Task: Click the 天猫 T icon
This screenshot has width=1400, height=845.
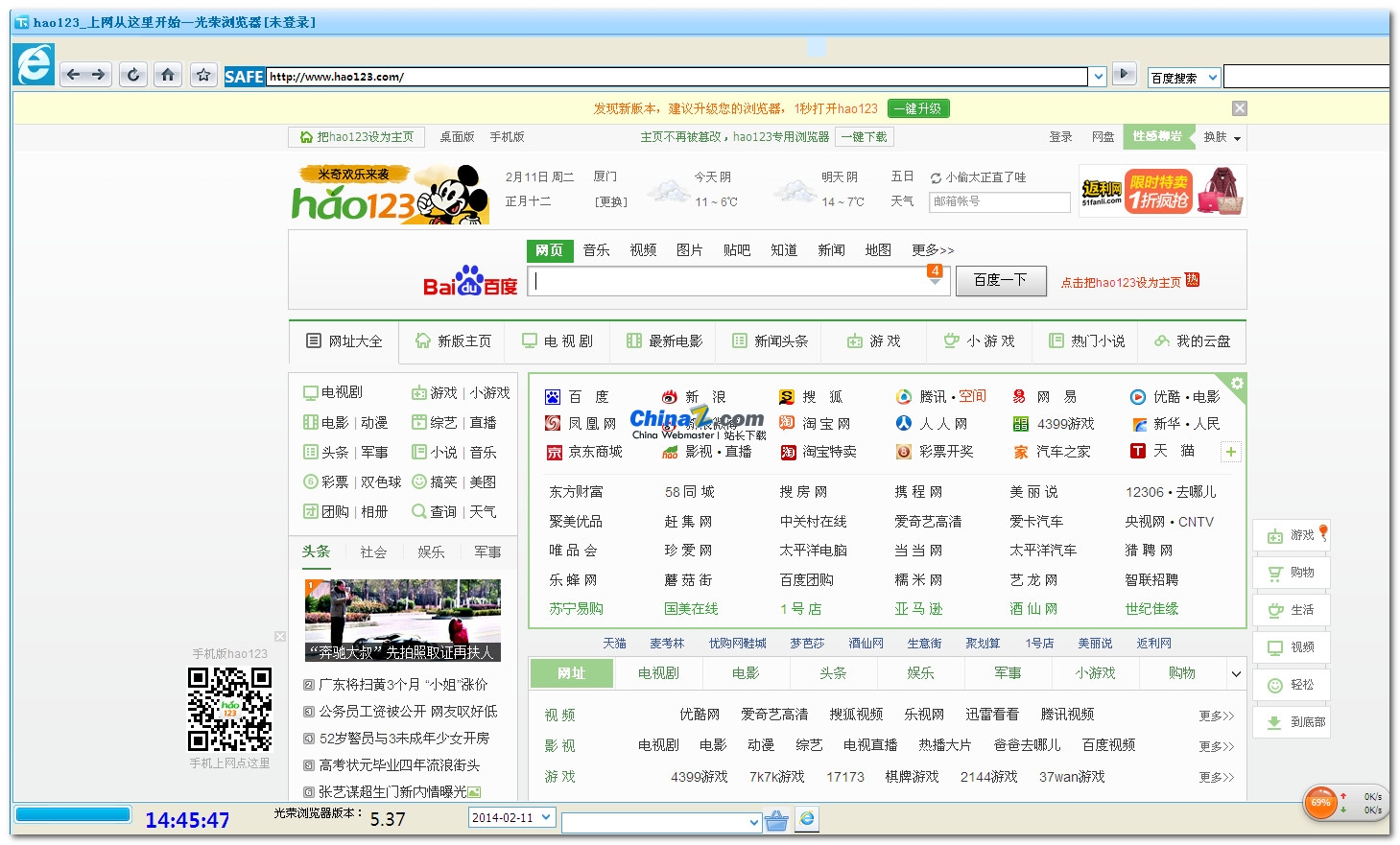Action: (1138, 451)
